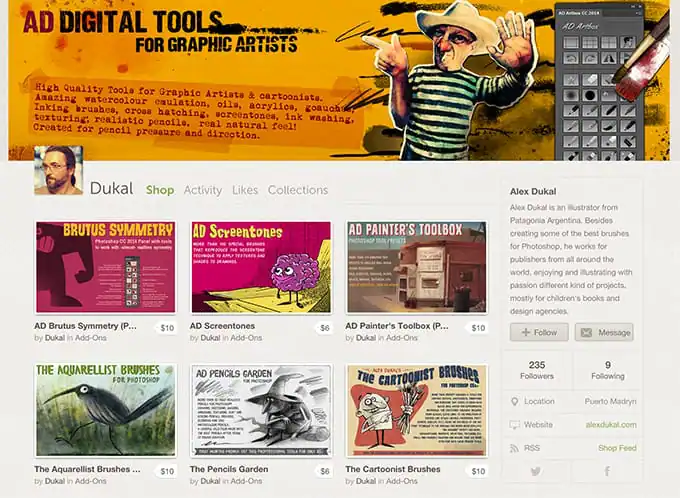Open the Aquarellist Brushes thumbnail

pos(105,410)
